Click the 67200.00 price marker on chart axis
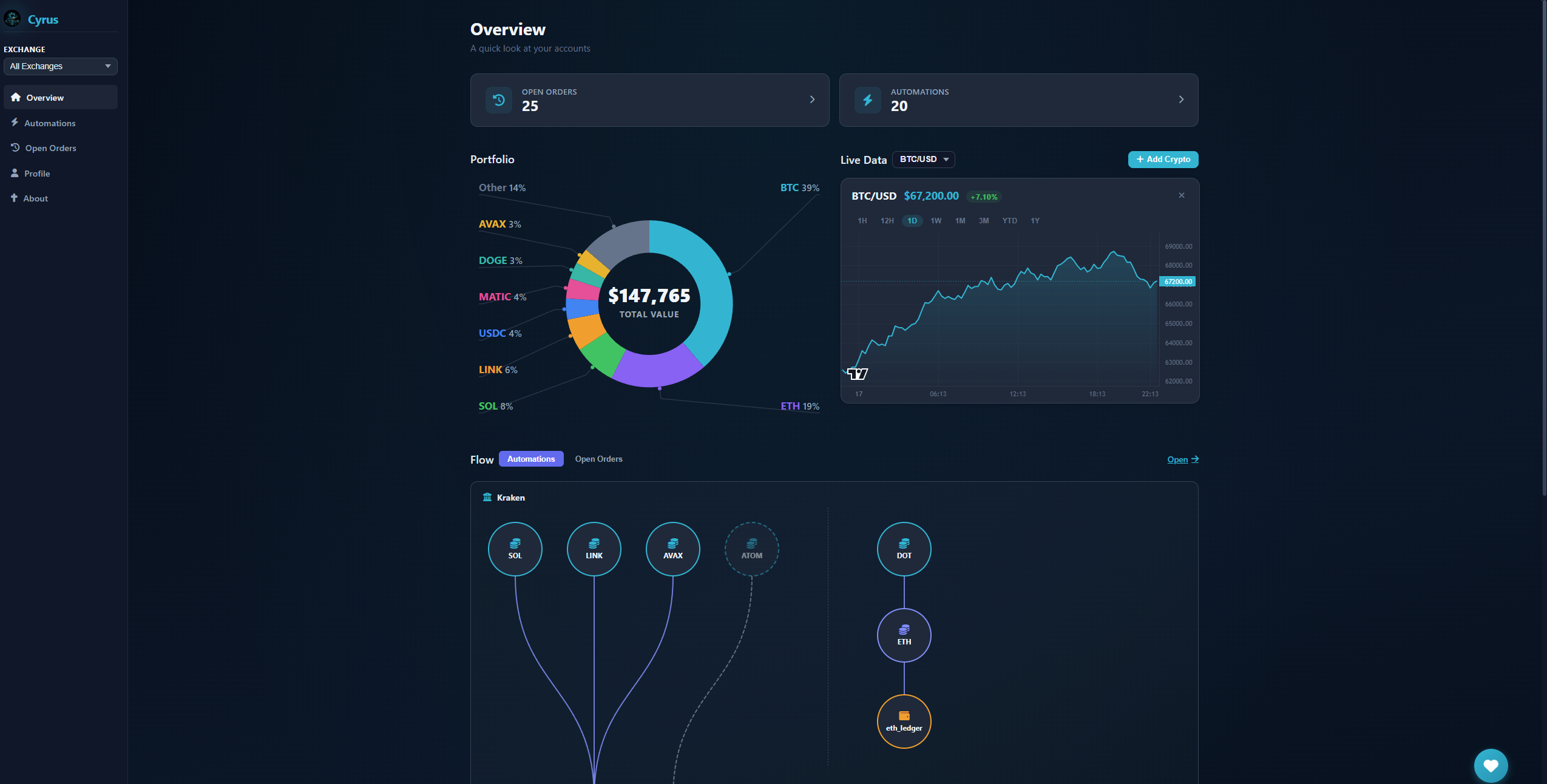This screenshot has height=784, width=1547. pos(1177,282)
